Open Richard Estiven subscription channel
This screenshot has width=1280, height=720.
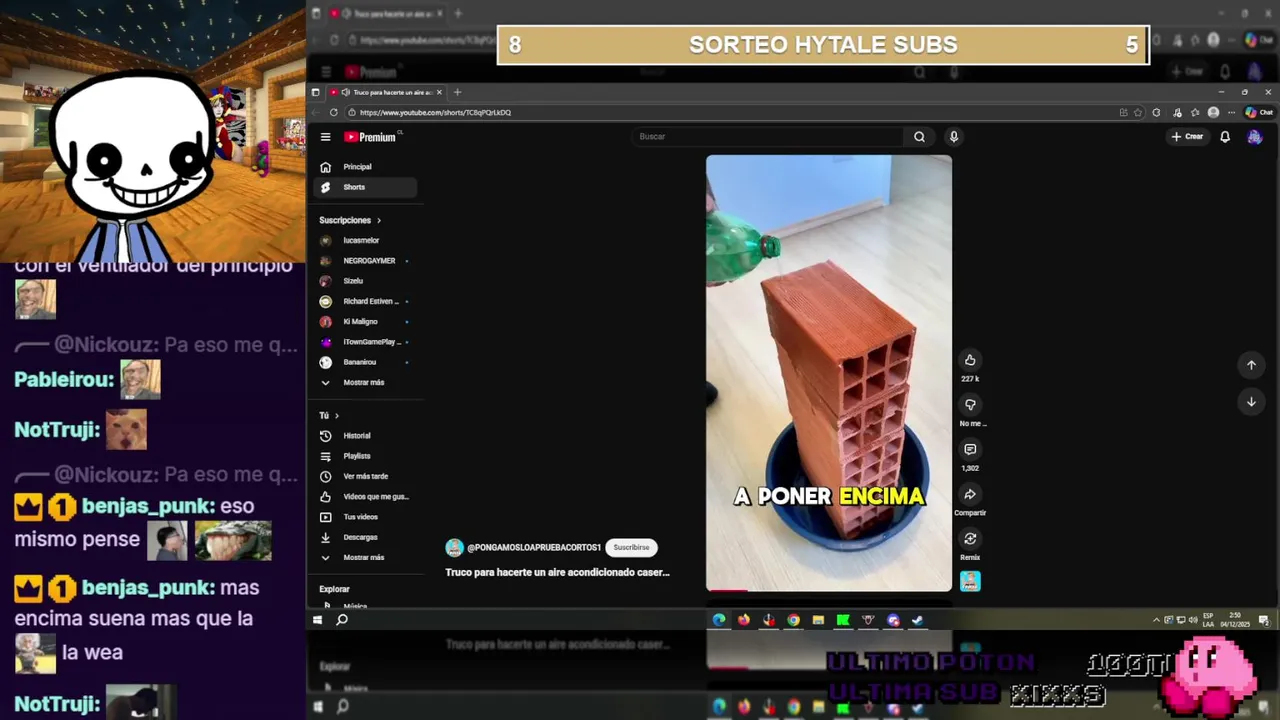[x=366, y=301]
